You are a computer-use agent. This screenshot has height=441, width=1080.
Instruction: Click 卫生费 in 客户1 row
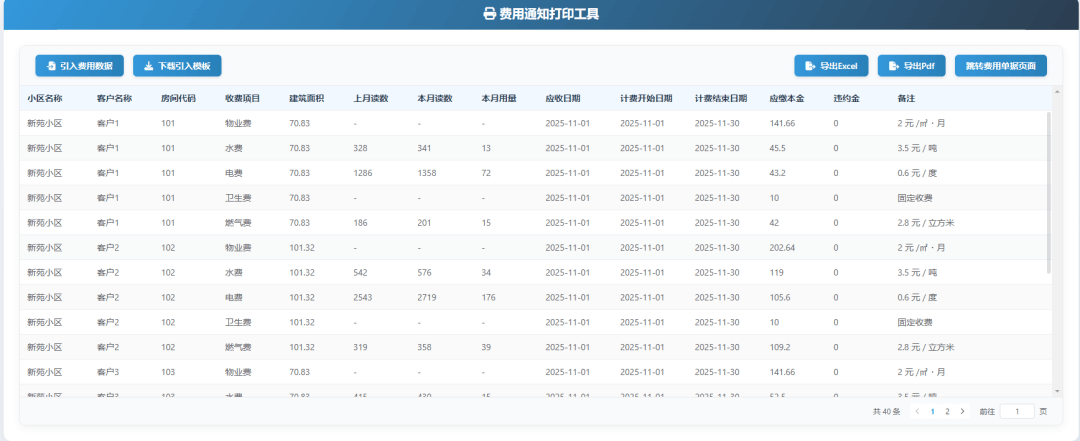pyautogui.click(x=238, y=198)
